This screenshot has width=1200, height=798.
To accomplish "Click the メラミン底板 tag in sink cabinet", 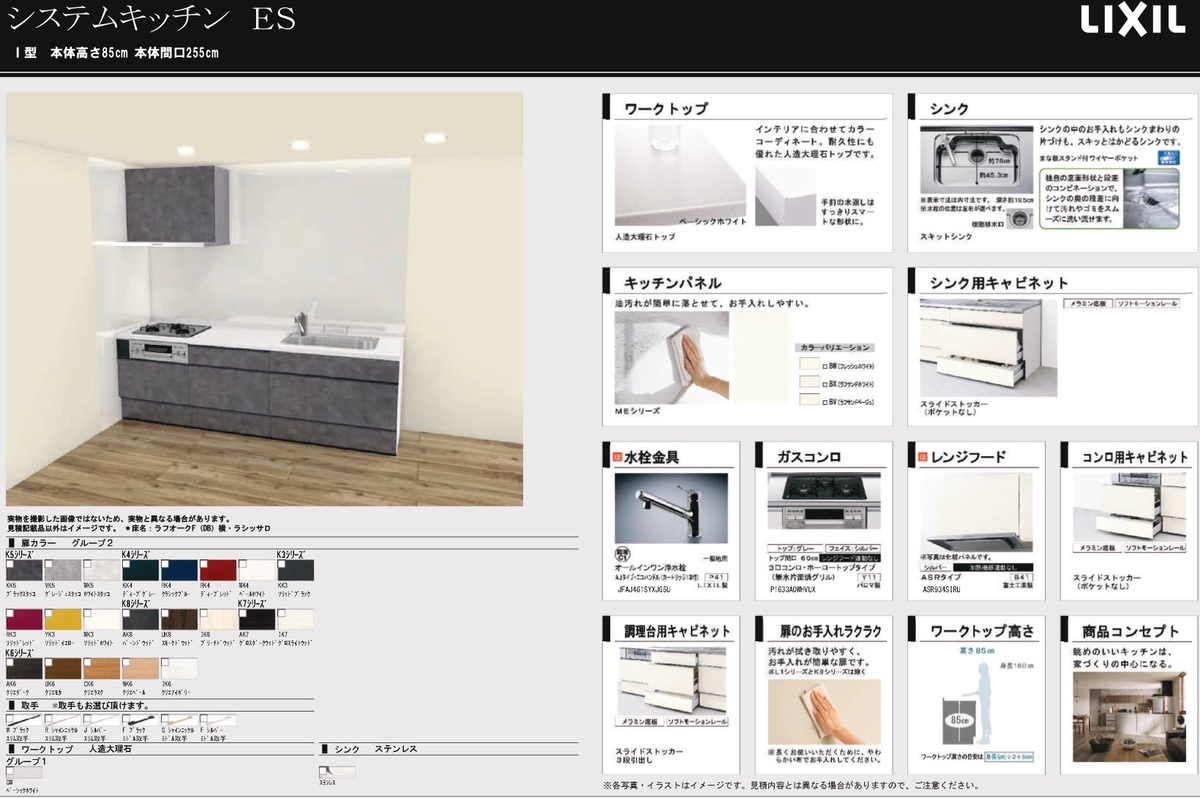I will click(x=1085, y=303).
